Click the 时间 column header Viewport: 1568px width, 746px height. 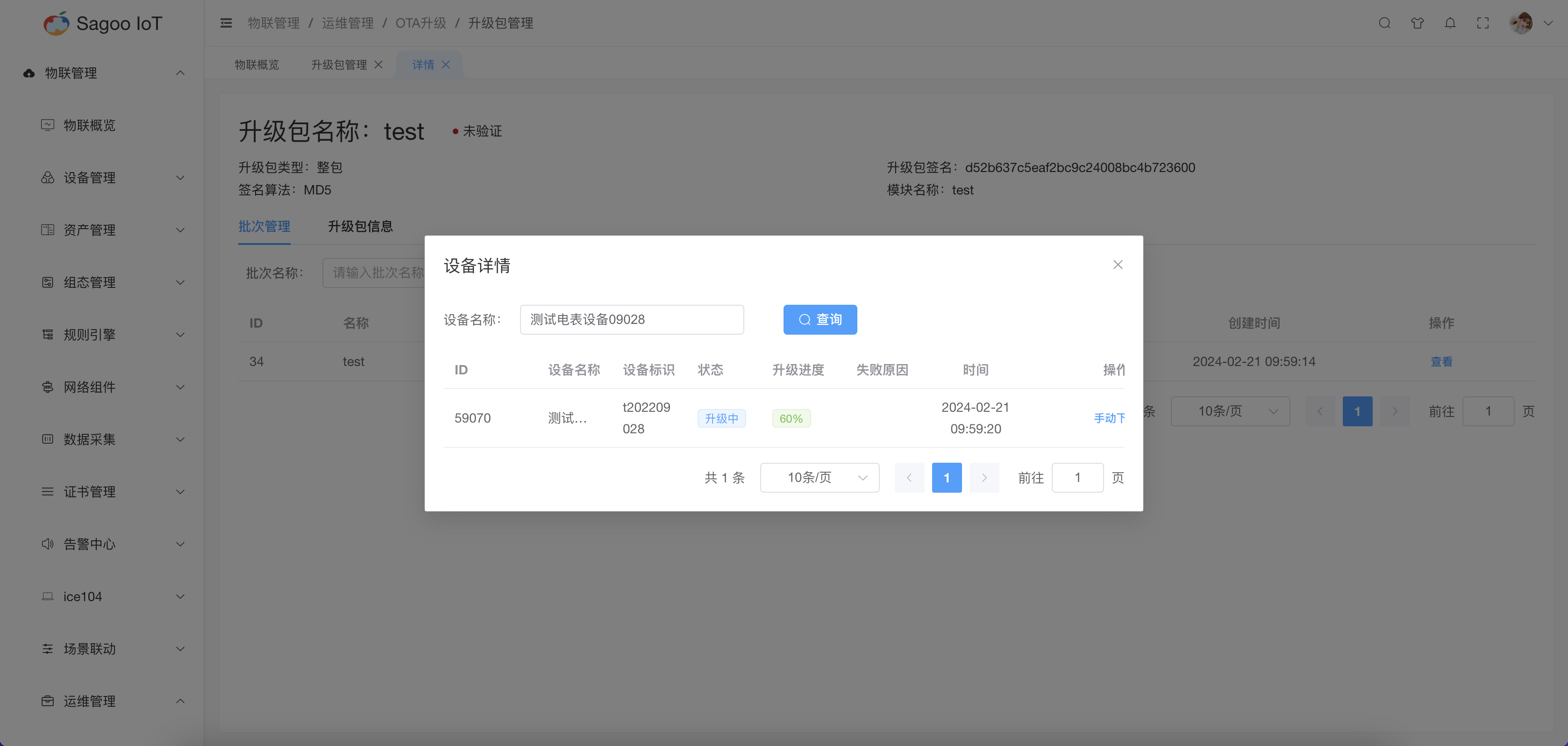975,370
